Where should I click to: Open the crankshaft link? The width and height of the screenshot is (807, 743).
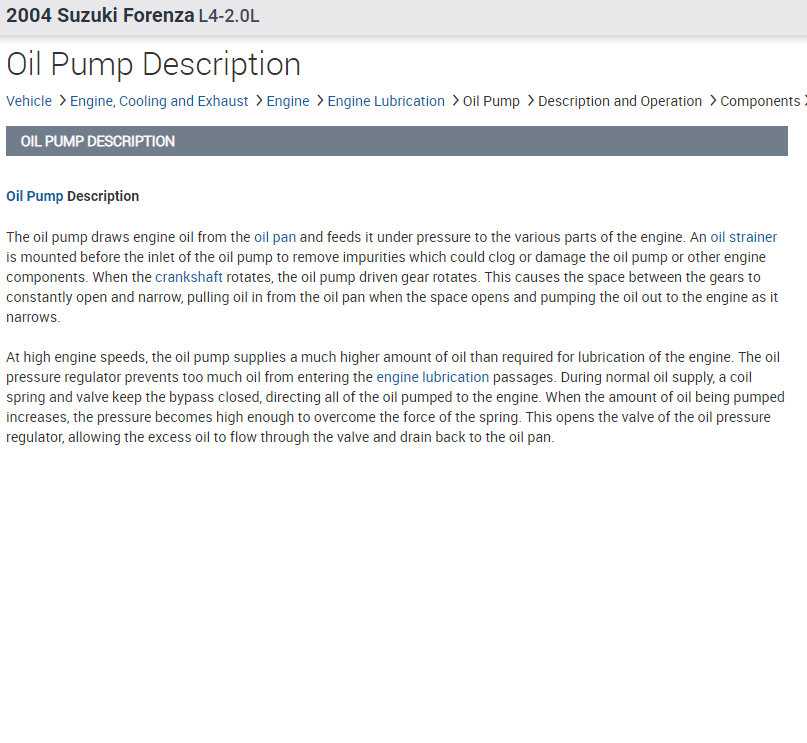189,277
